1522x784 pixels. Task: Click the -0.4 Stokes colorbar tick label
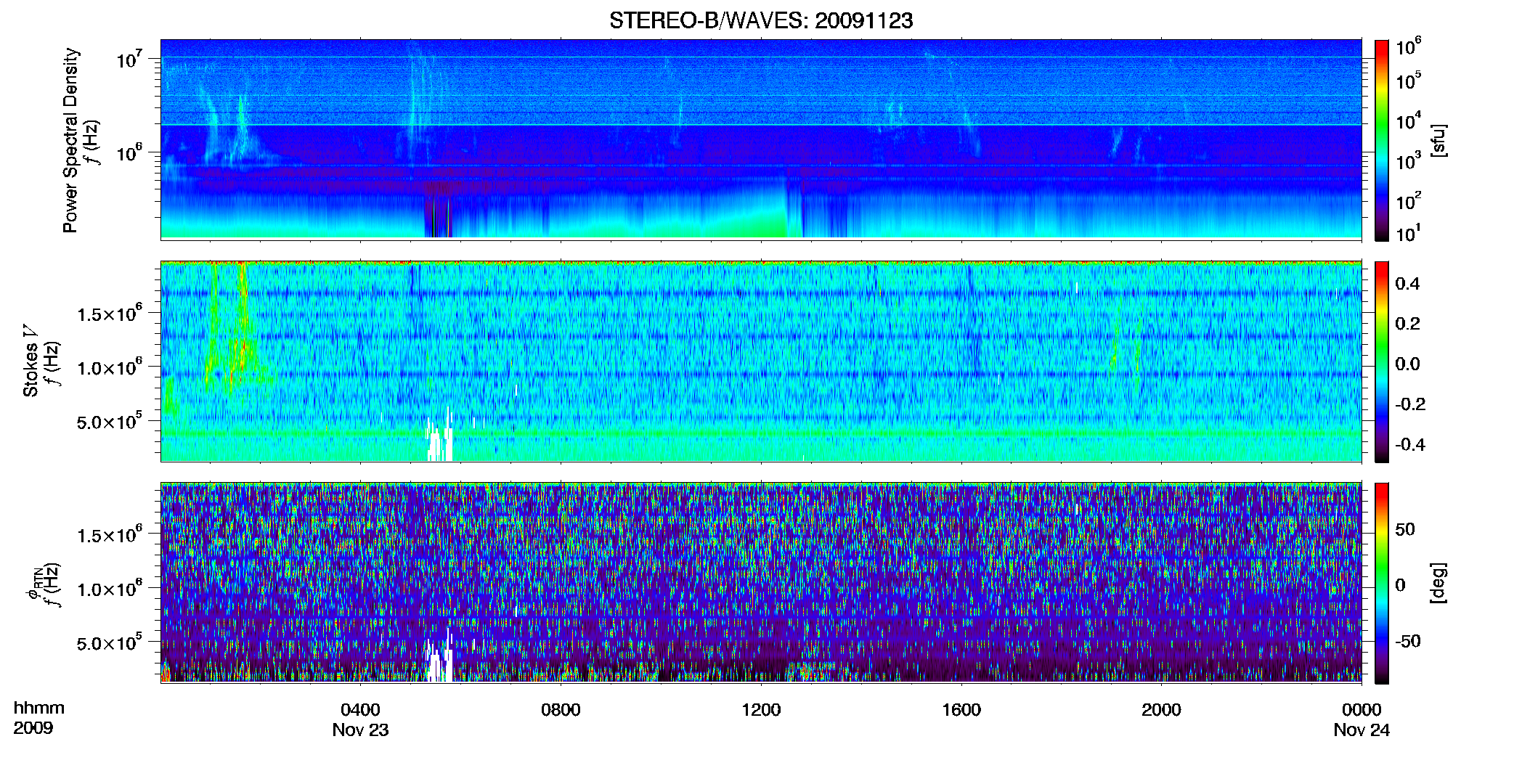tap(1410, 445)
